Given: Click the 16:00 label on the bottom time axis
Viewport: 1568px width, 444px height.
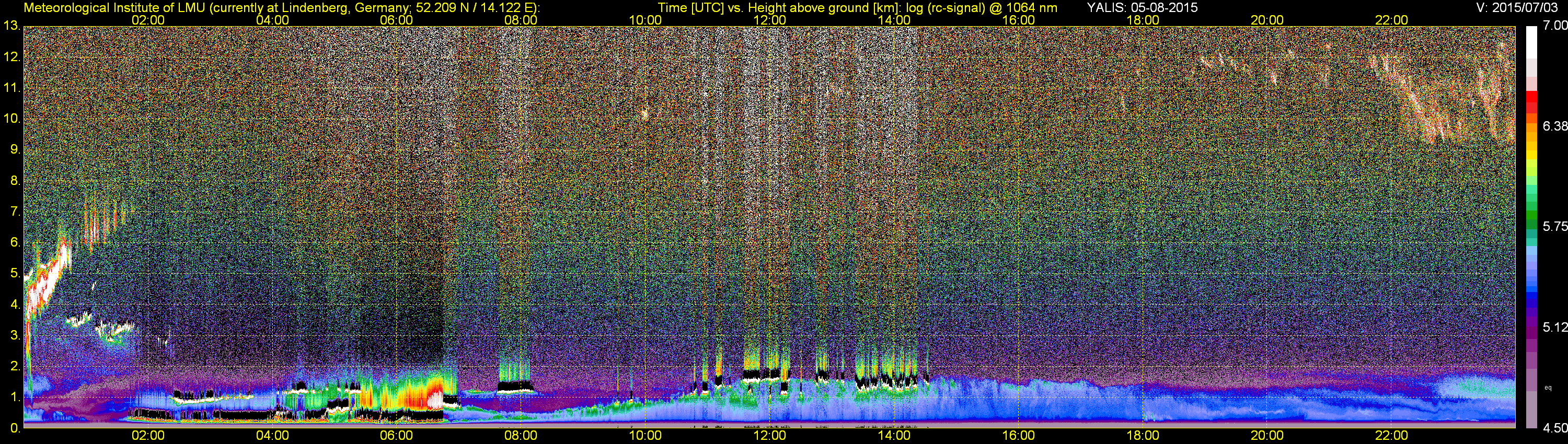Looking at the screenshot, I should click(1018, 436).
